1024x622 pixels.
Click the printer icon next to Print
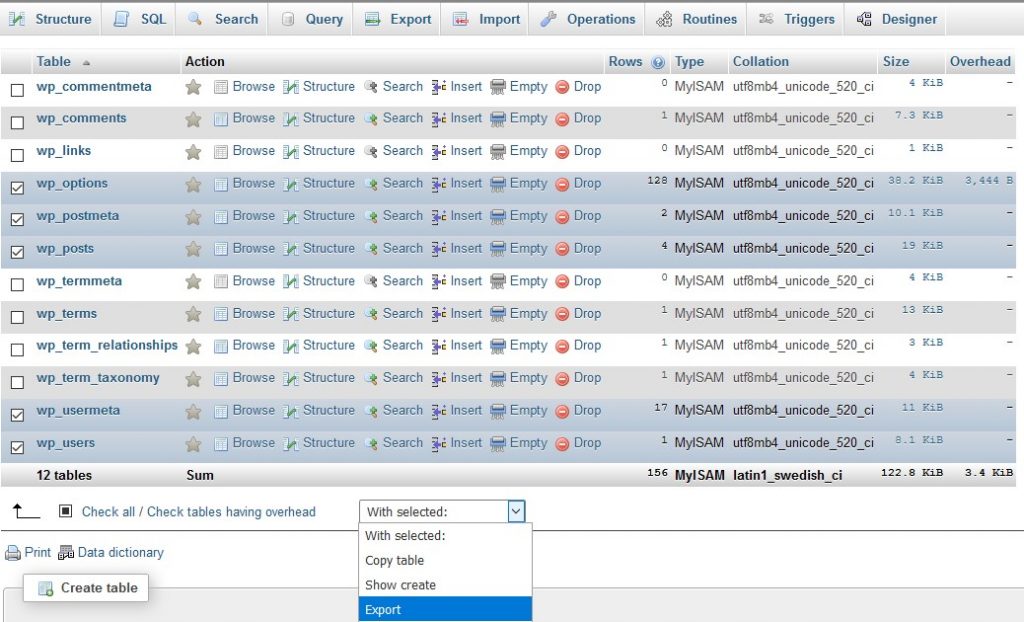[13, 553]
